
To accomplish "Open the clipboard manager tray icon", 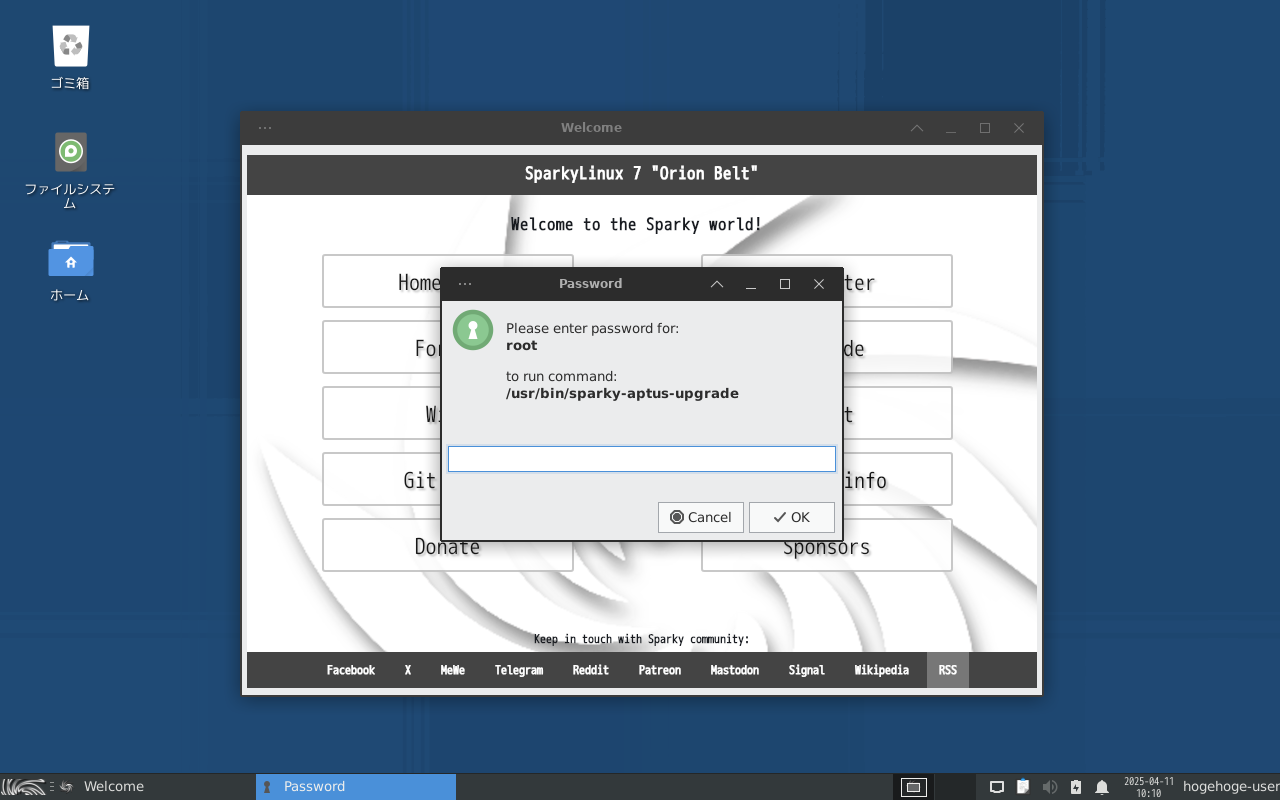I will coord(1023,787).
